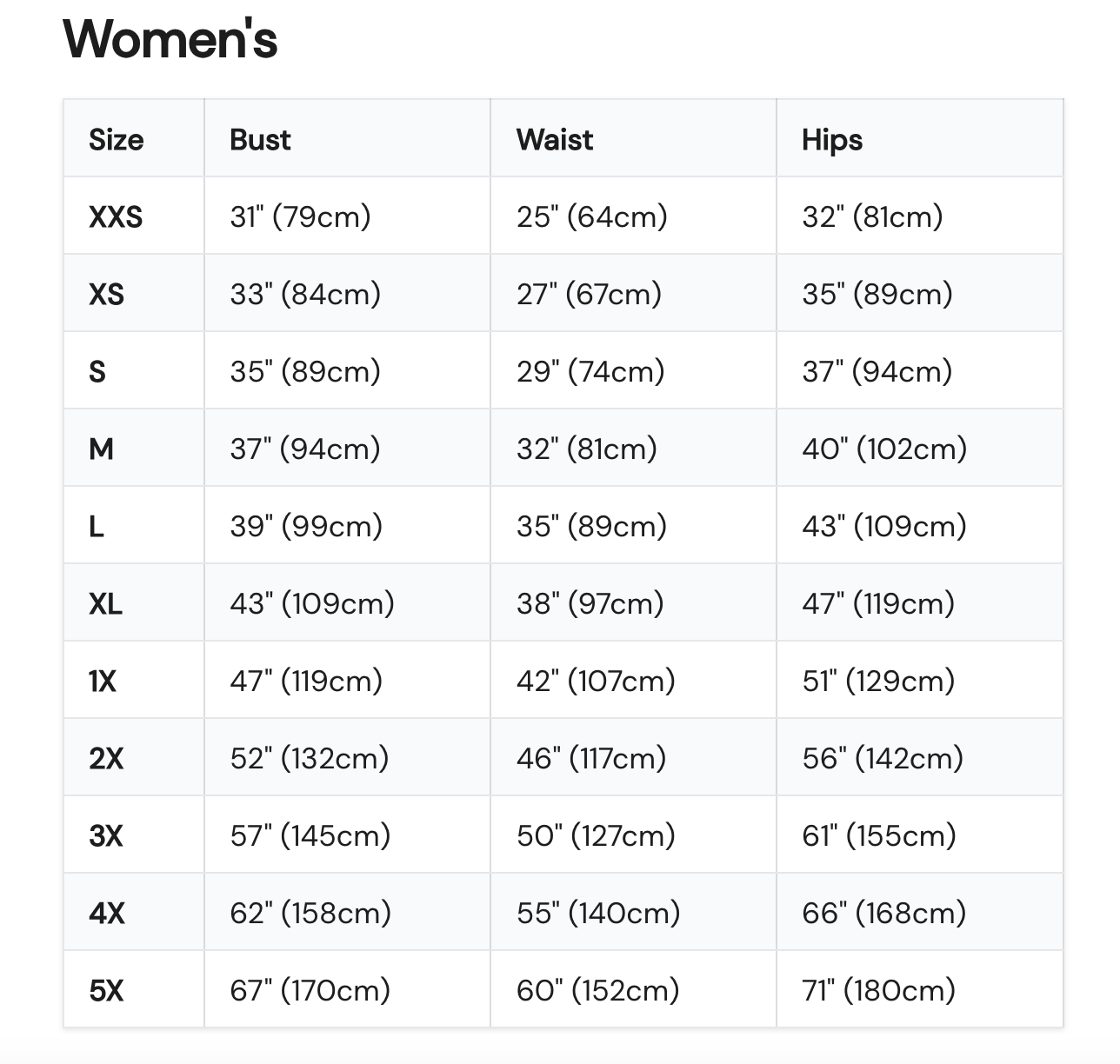Click the L bust value 39" (99cm)
The image size is (1120, 1064).
(306, 526)
